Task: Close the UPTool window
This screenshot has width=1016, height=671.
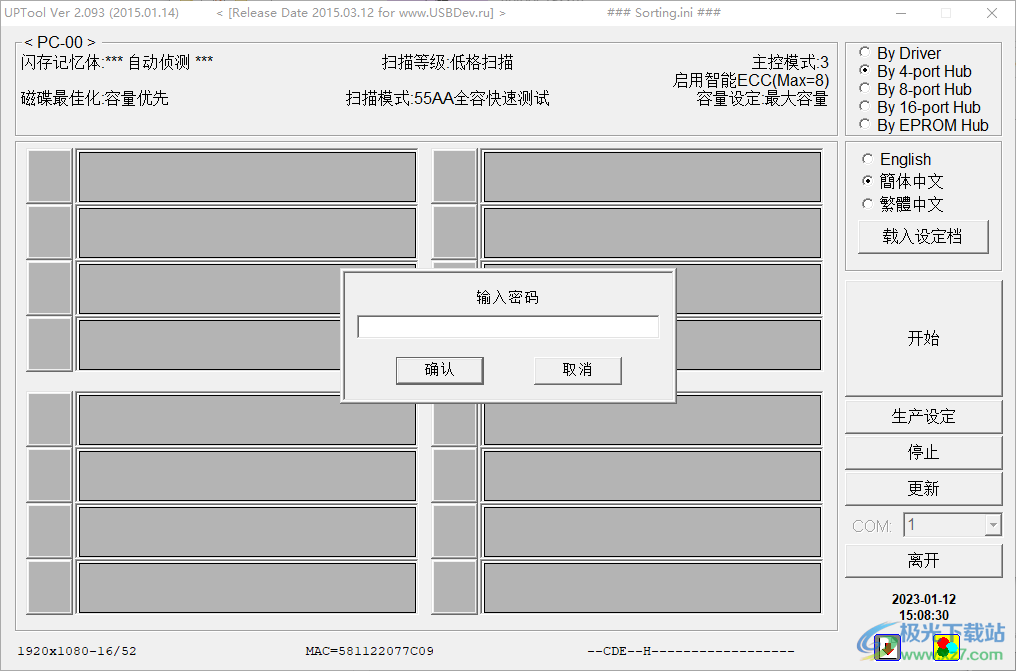Action: pos(992,13)
